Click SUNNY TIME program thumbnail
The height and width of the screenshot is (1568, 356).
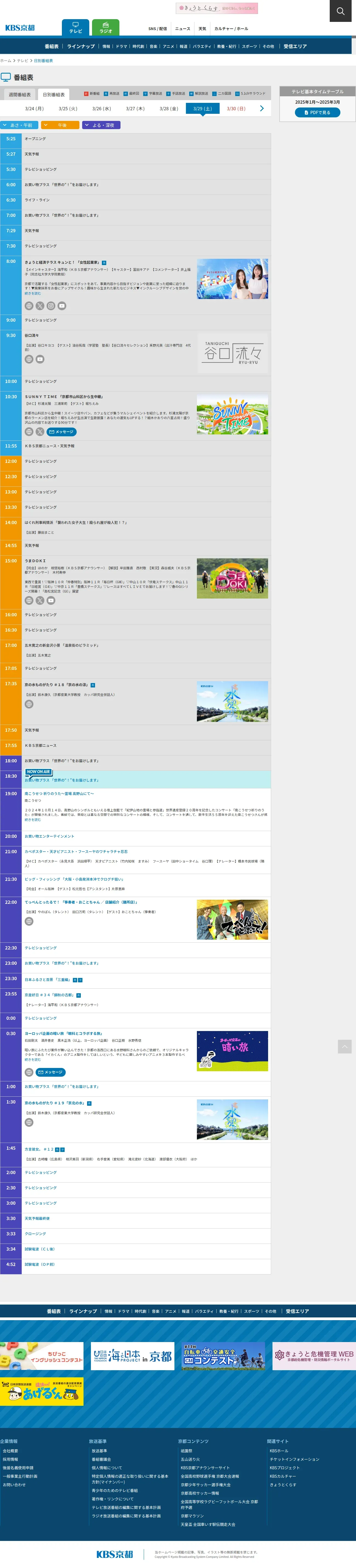click(x=232, y=414)
